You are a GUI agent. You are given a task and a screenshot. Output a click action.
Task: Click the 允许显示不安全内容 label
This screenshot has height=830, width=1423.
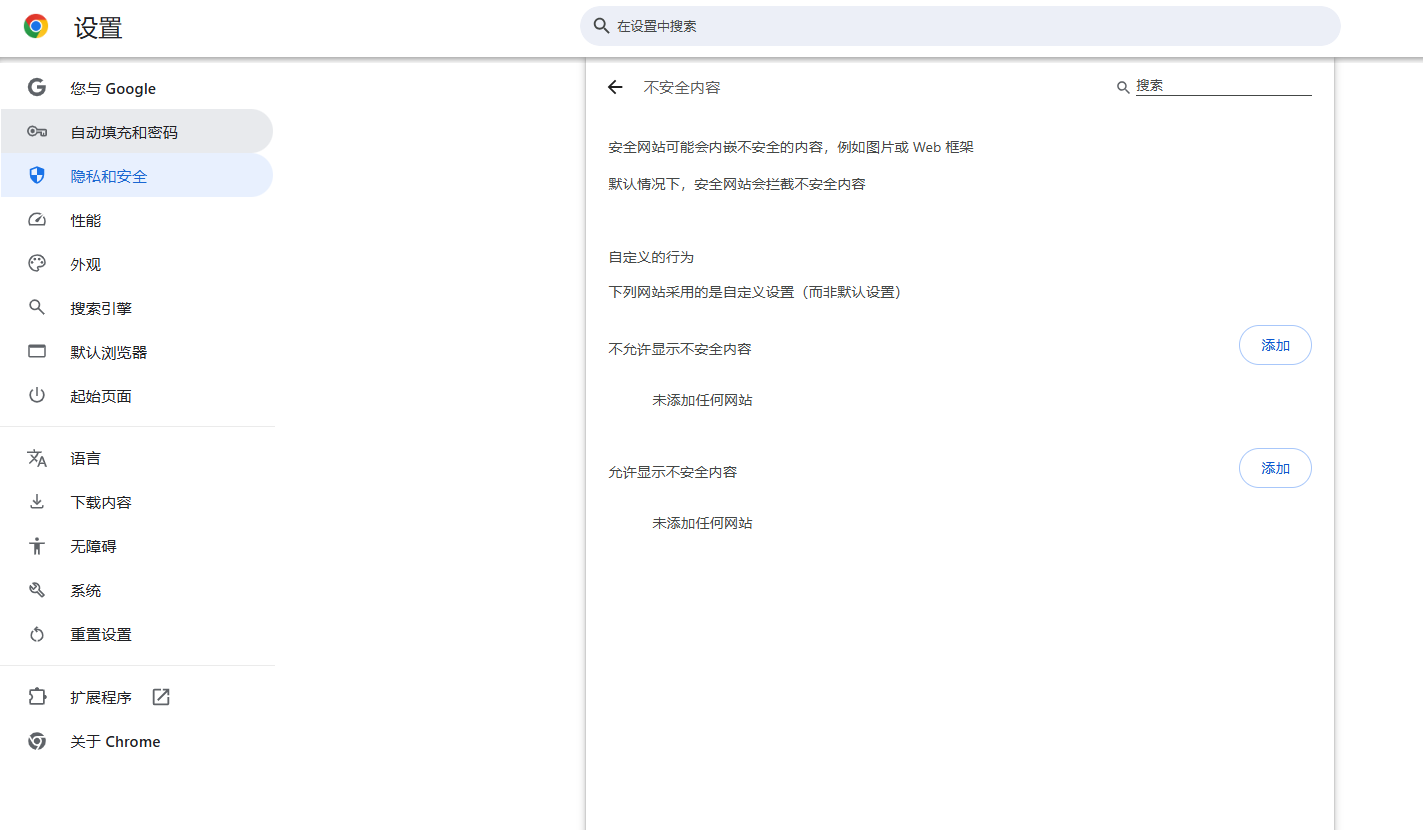coord(672,472)
